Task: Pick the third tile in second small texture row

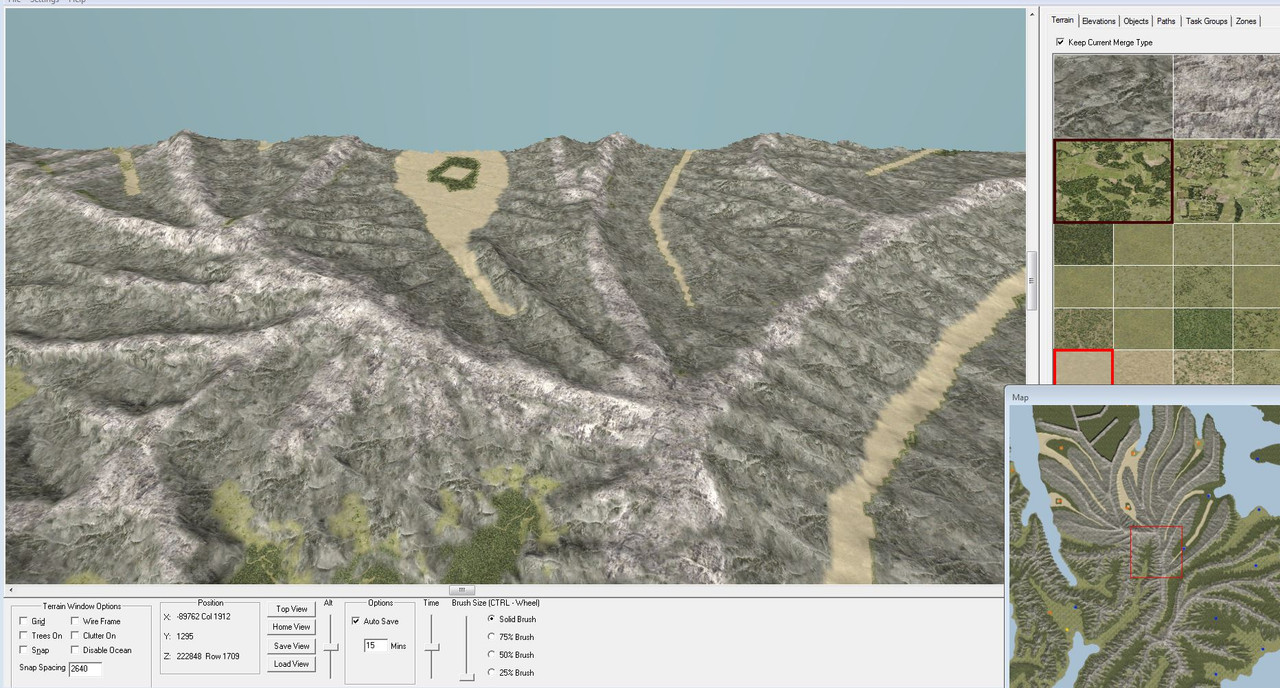Action: [1203, 286]
